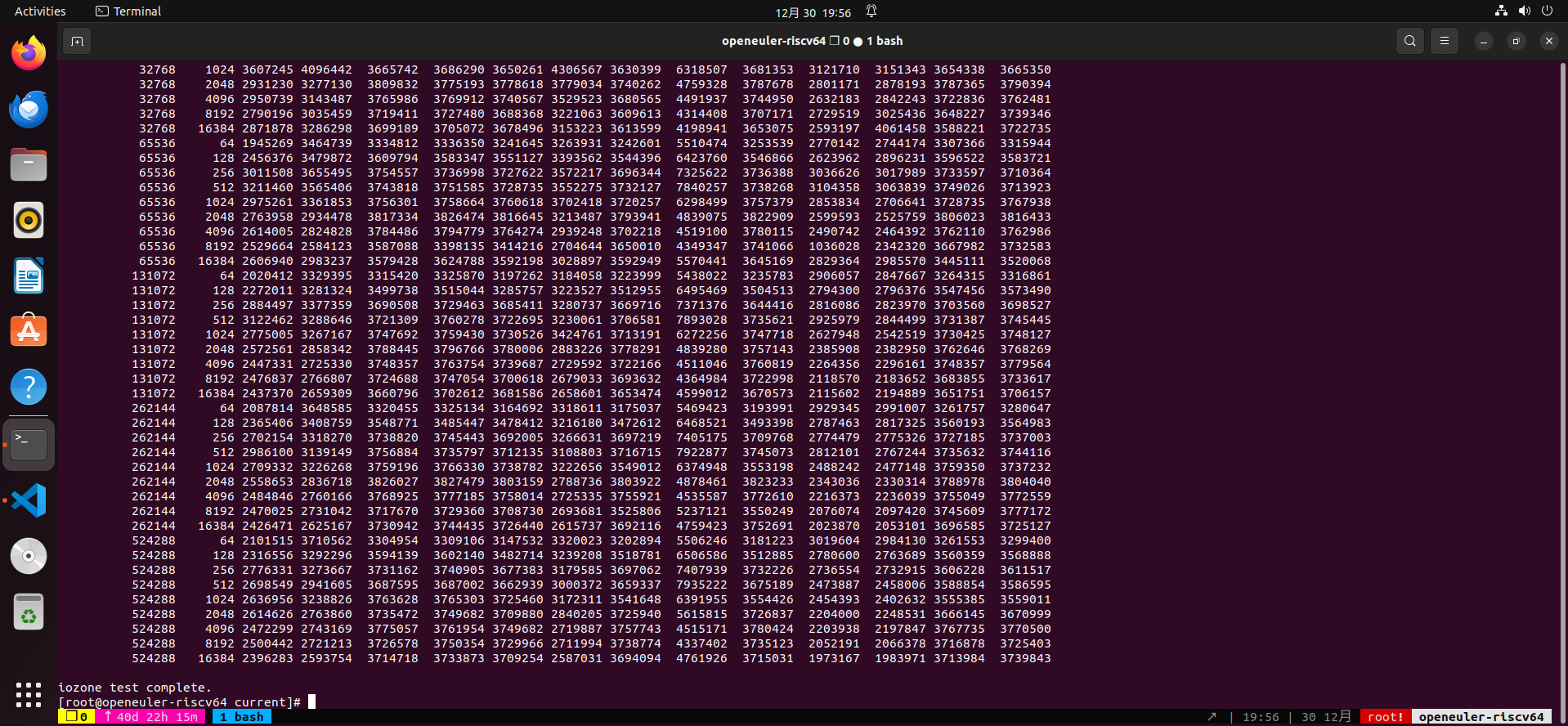Open the clock and calendar panel

pyautogui.click(x=813, y=12)
